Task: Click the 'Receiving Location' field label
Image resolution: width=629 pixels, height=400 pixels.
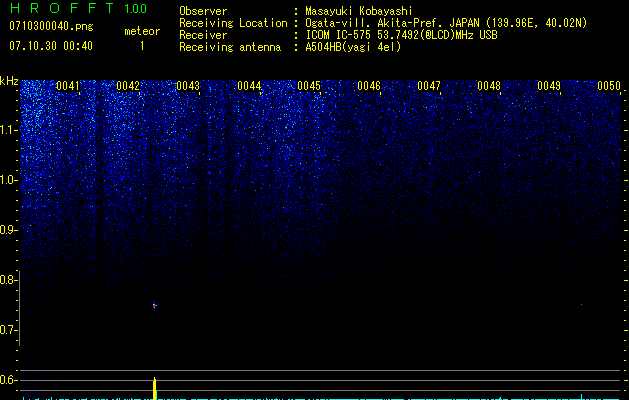Action: click(x=233, y=23)
